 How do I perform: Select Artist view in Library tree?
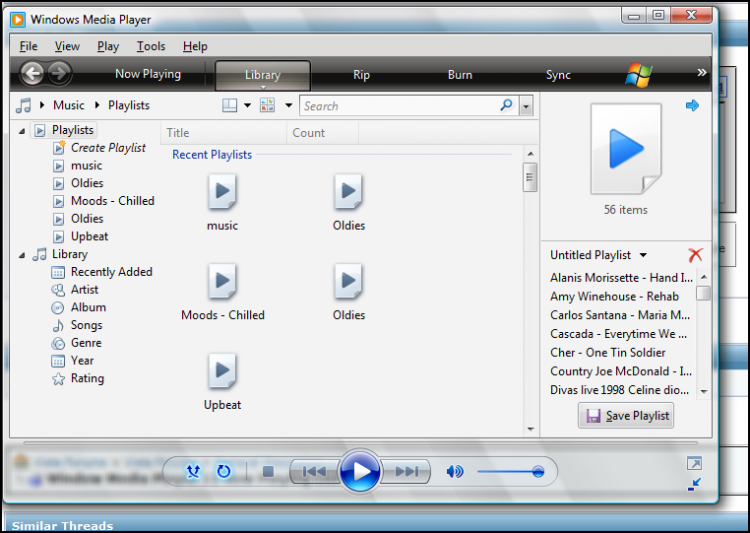tap(85, 289)
